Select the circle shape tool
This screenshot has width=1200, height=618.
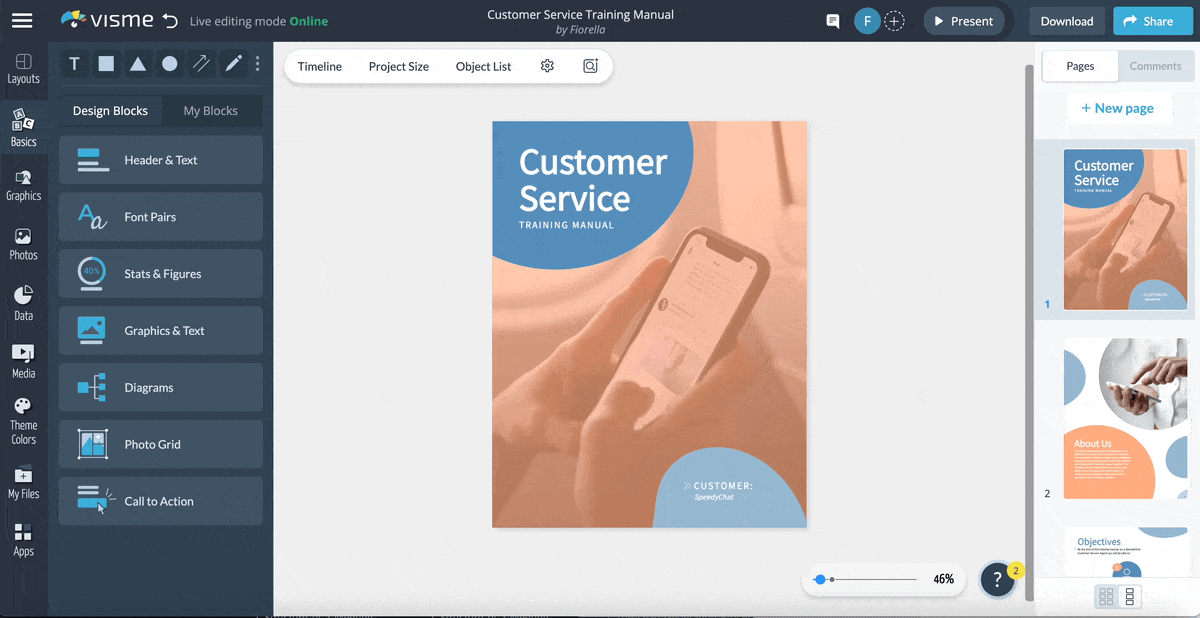(x=169, y=63)
